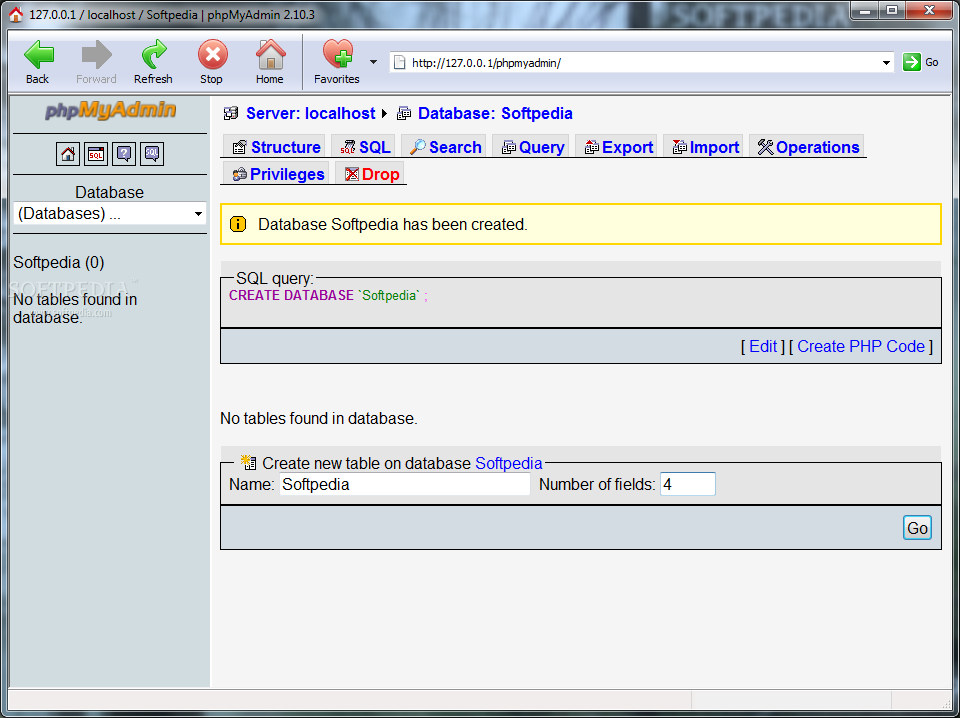Minimize the browser window

[x=865, y=10]
